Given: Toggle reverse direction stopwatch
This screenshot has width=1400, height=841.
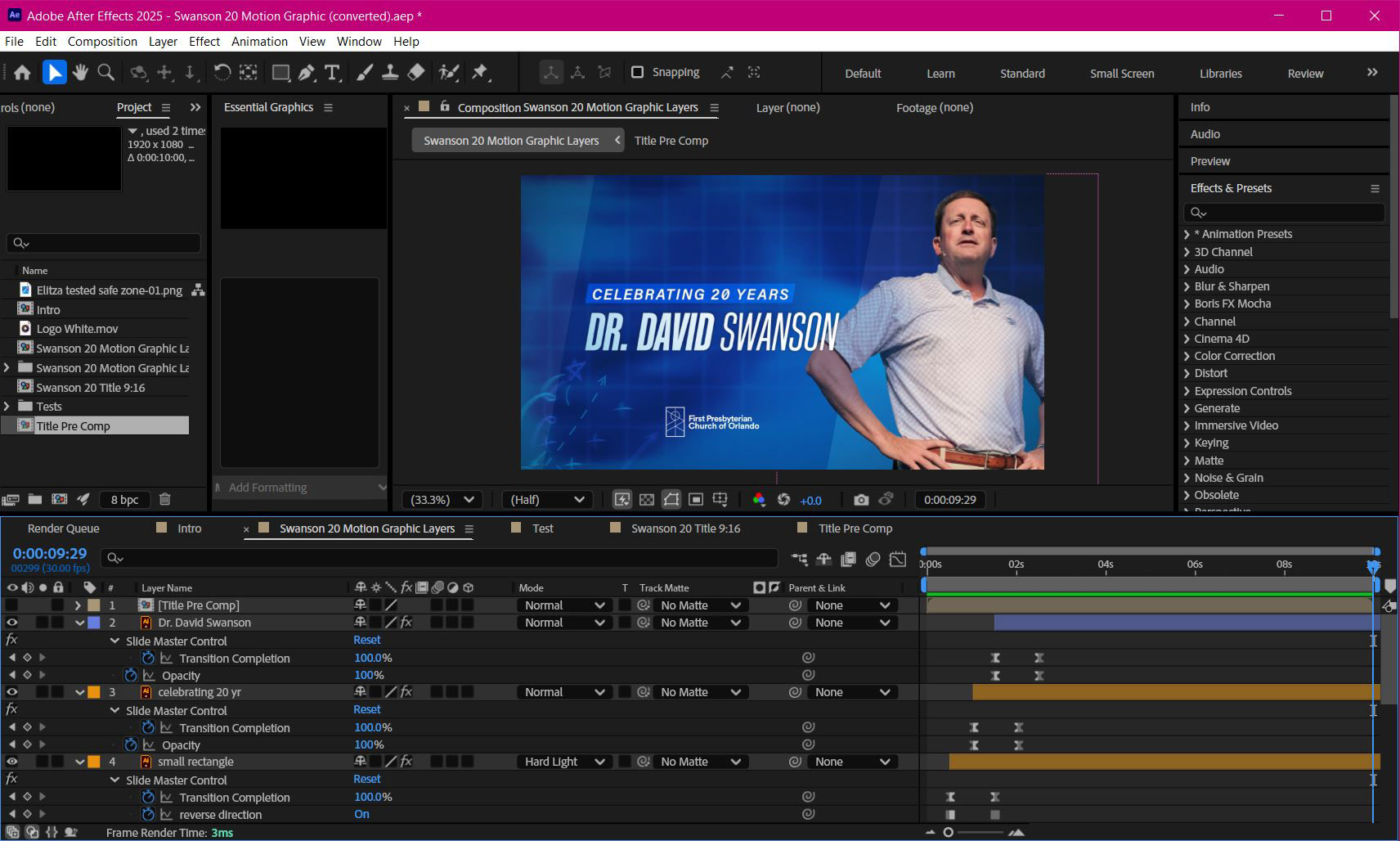Looking at the screenshot, I should pos(148,814).
